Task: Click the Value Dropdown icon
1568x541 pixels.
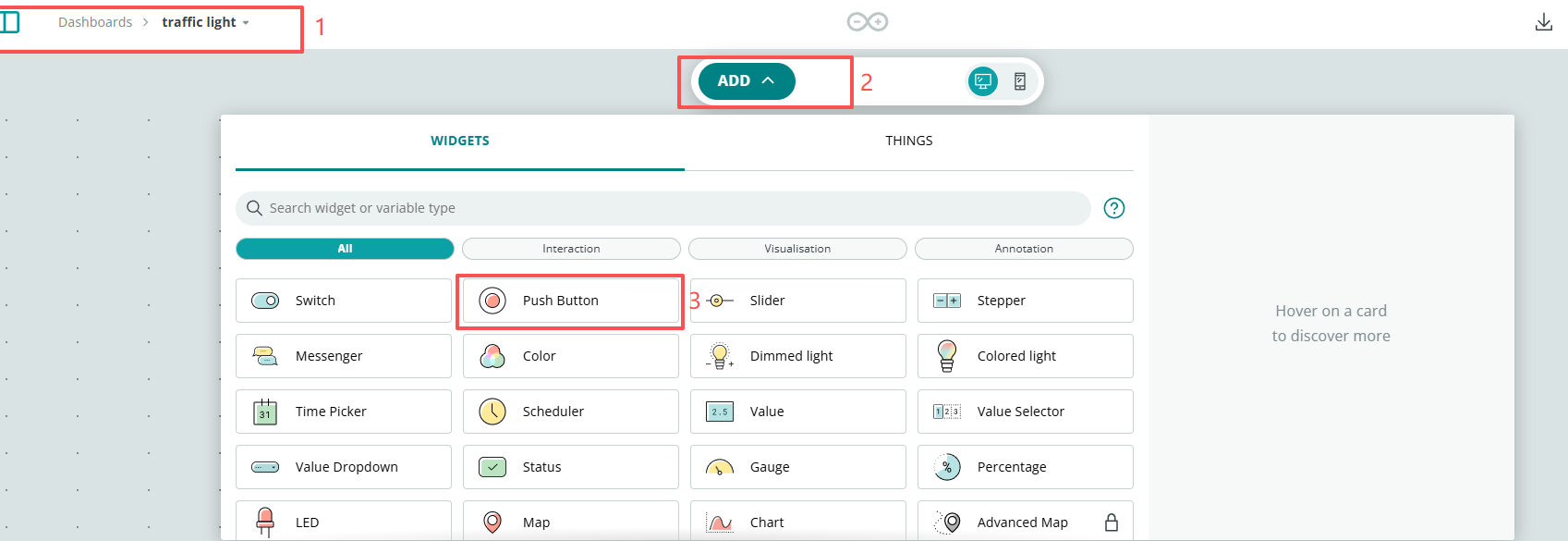Action: tap(265, 467)
